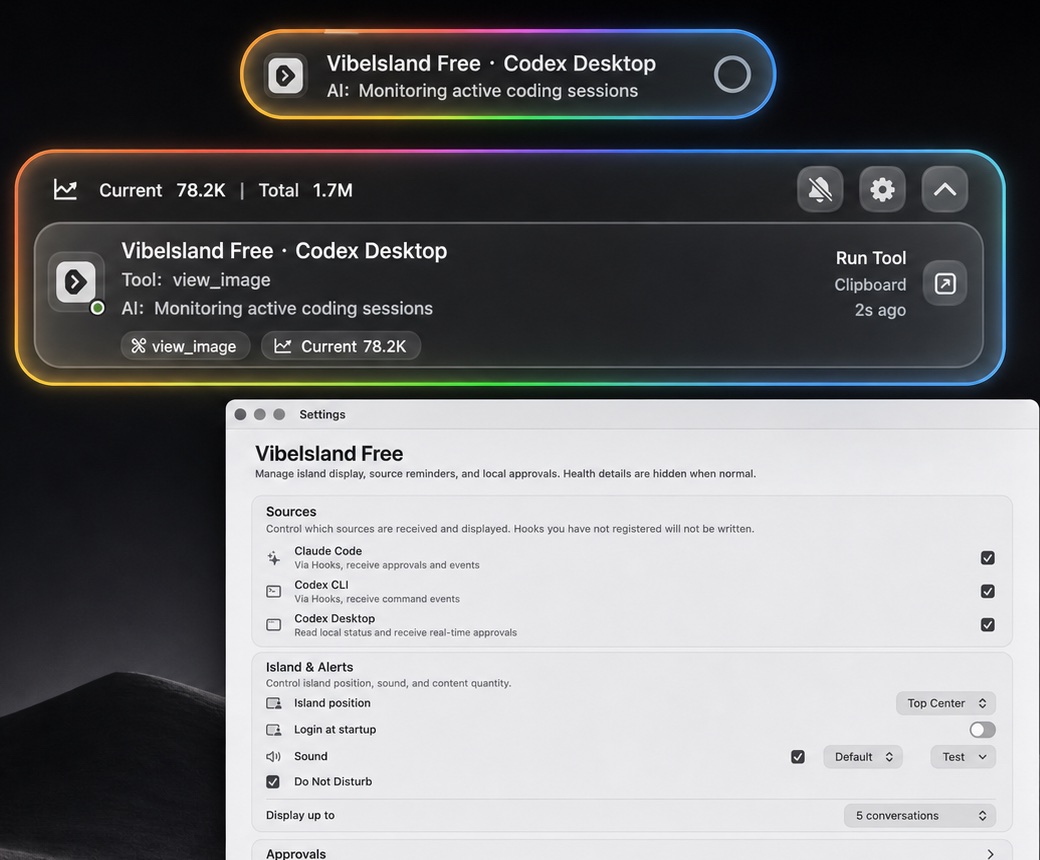Open the Test sound dropdown
Screen dimensions: 1040x860
coord(963,757)
